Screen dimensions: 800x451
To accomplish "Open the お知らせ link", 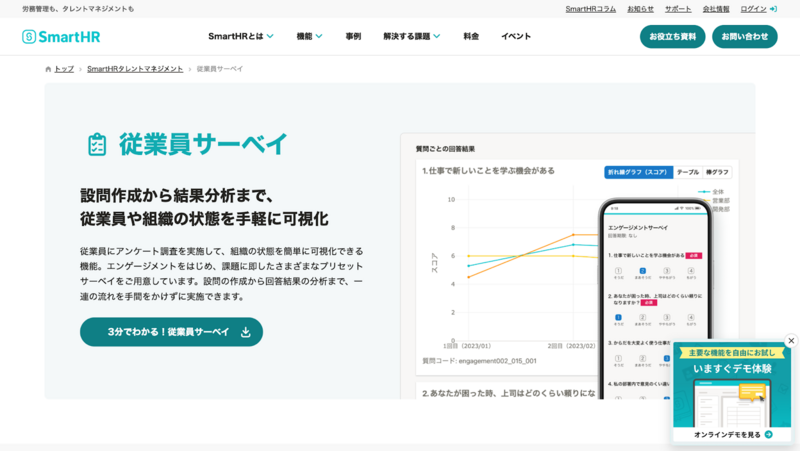I will click(x=640, y=9).
